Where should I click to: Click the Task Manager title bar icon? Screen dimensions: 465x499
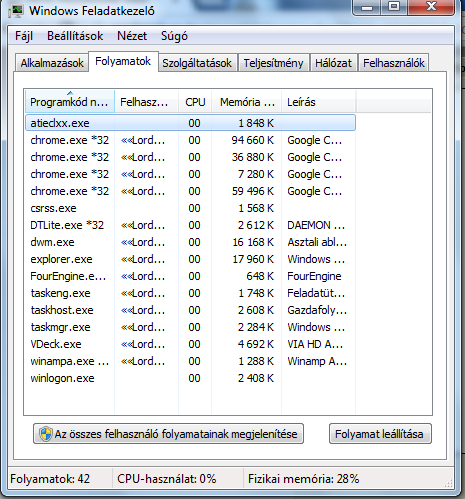[x=16, y=11]
